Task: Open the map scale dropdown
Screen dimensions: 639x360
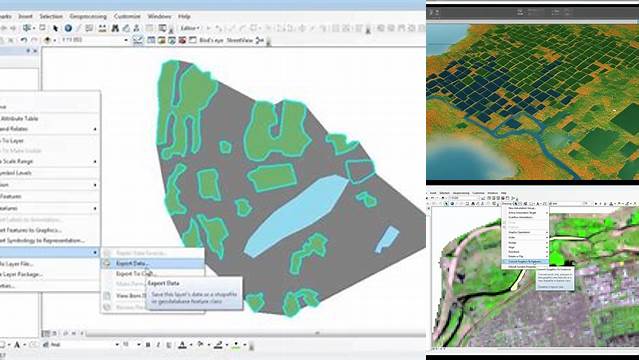Action: (x=126, y=40)
